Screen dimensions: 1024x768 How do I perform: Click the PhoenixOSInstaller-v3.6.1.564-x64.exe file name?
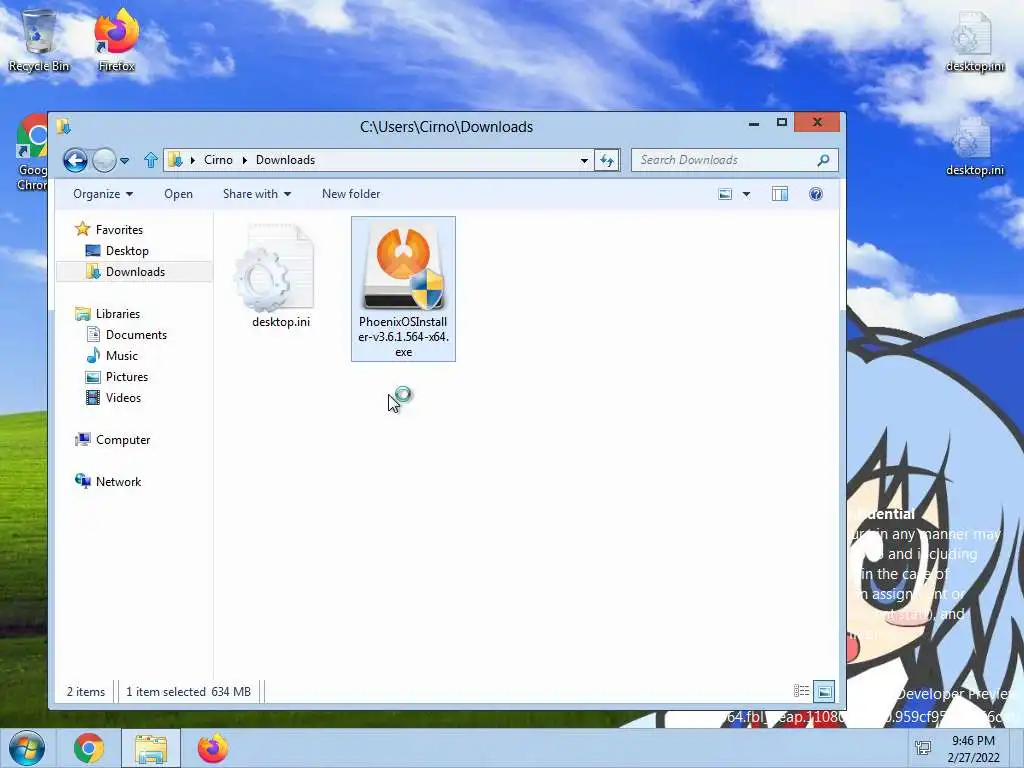(x=404, y=337)
